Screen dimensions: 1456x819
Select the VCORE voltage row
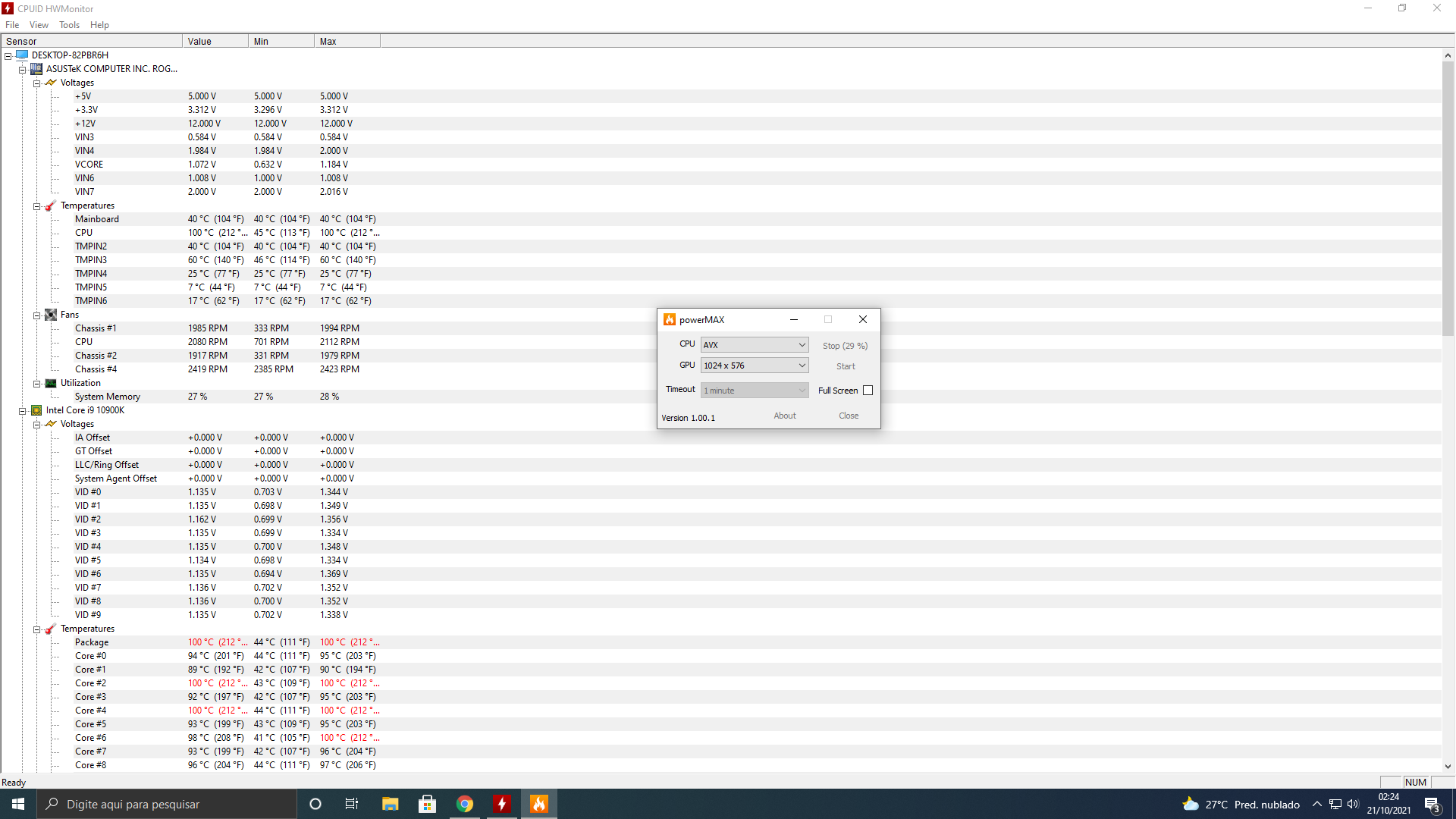click(x=720, y=165)
